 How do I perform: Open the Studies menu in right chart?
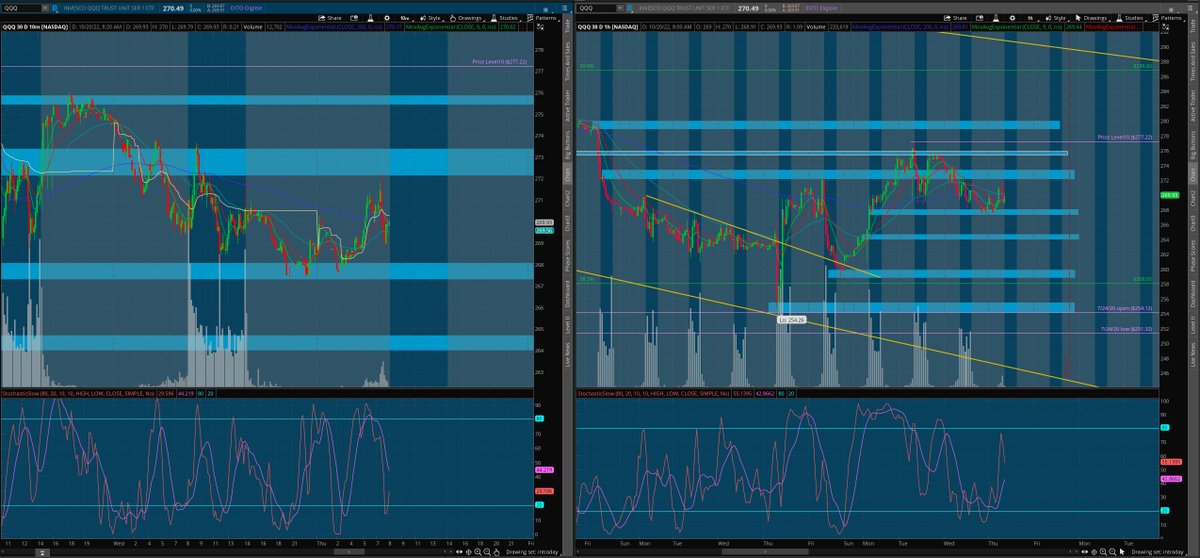pyautogui.click(x=1131, y=18)
